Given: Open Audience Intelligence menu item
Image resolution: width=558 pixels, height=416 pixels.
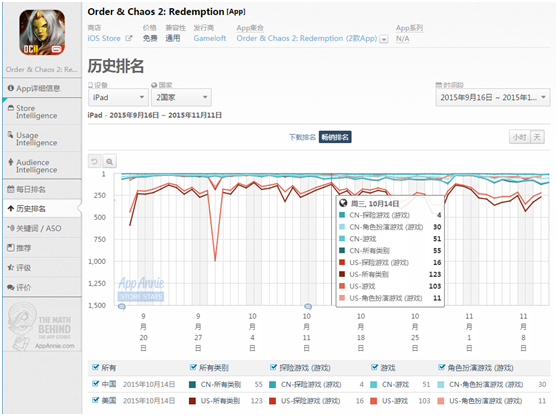Looking at the screenshot, I should [x=42, y=165].
